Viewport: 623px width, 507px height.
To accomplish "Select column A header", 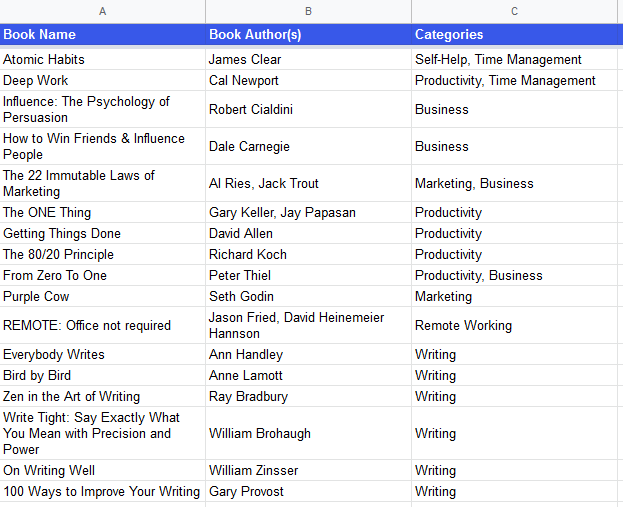I will pyautogui.click(x=103, y=11).
